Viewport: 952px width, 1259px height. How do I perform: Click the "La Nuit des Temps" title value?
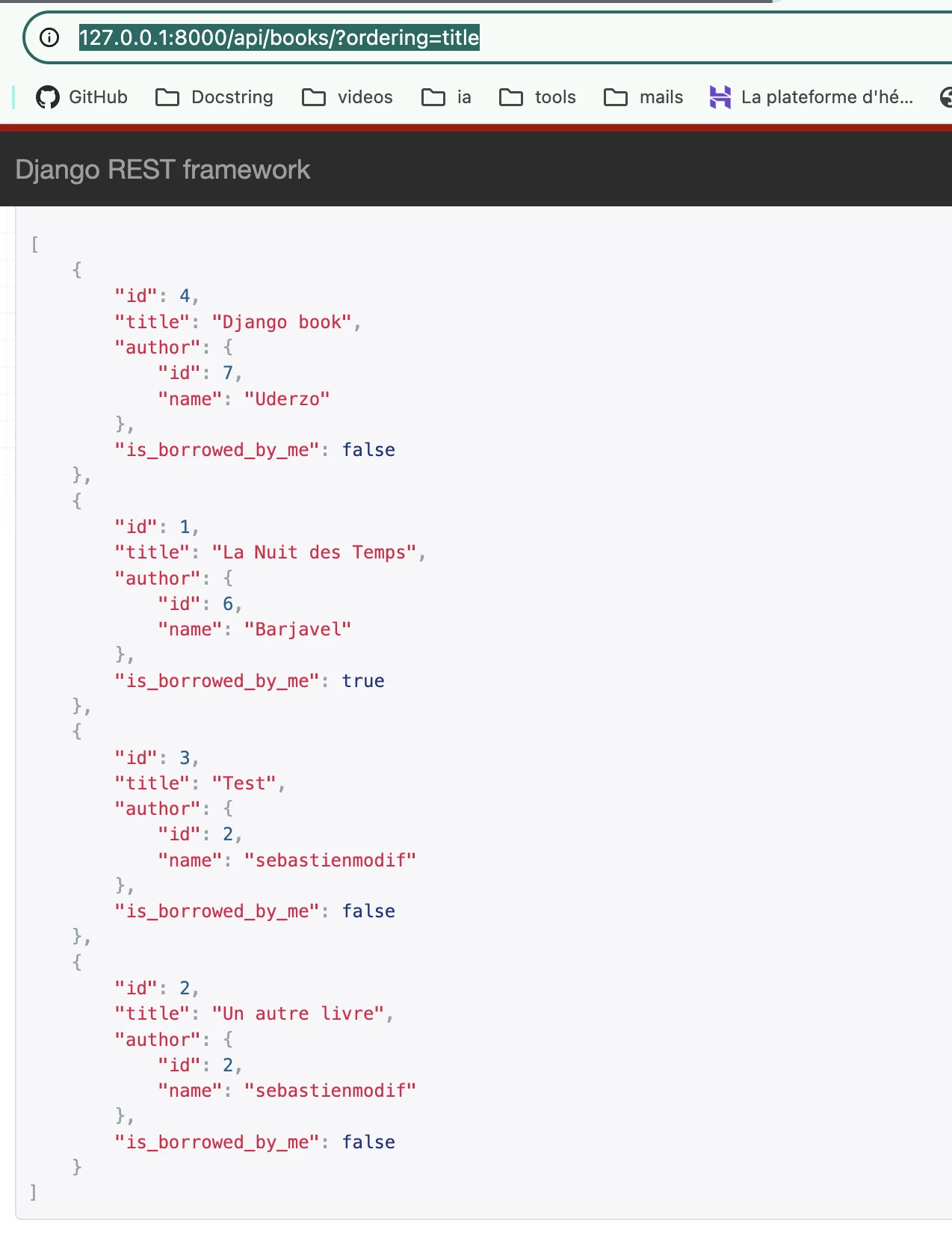[x=314, y=552]
